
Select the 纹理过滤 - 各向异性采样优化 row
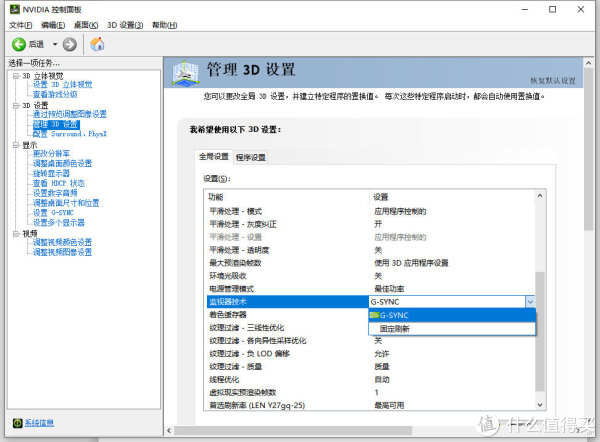pyautogui.click(x=370, y=341)
